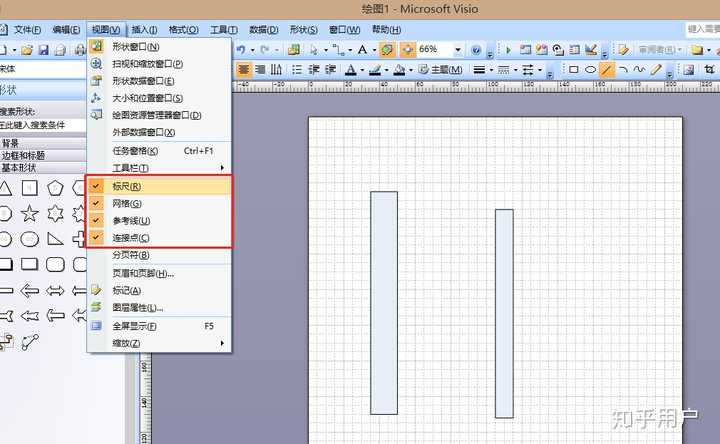The image size is (720, 444).
Task: Select the Text tool (A) icon
Action: pyautogui.click(x=362, y=49)
